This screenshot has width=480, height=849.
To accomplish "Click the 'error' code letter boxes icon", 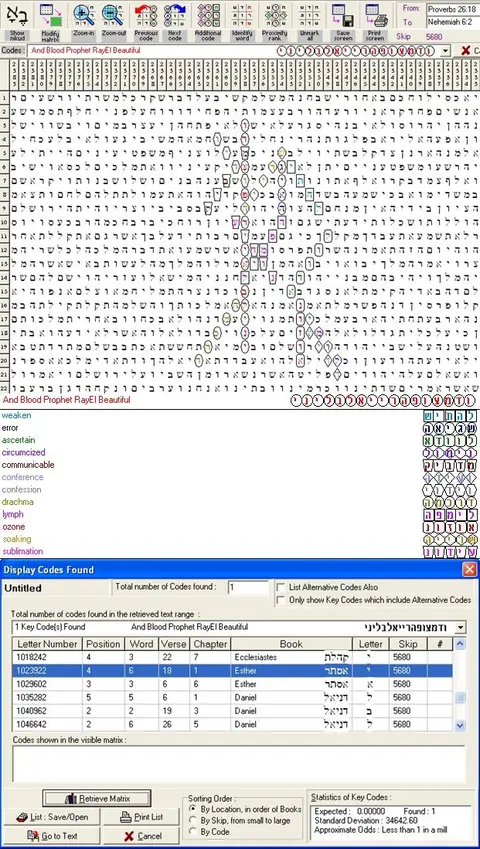I will pyautogui.click(x=450, y=428).
